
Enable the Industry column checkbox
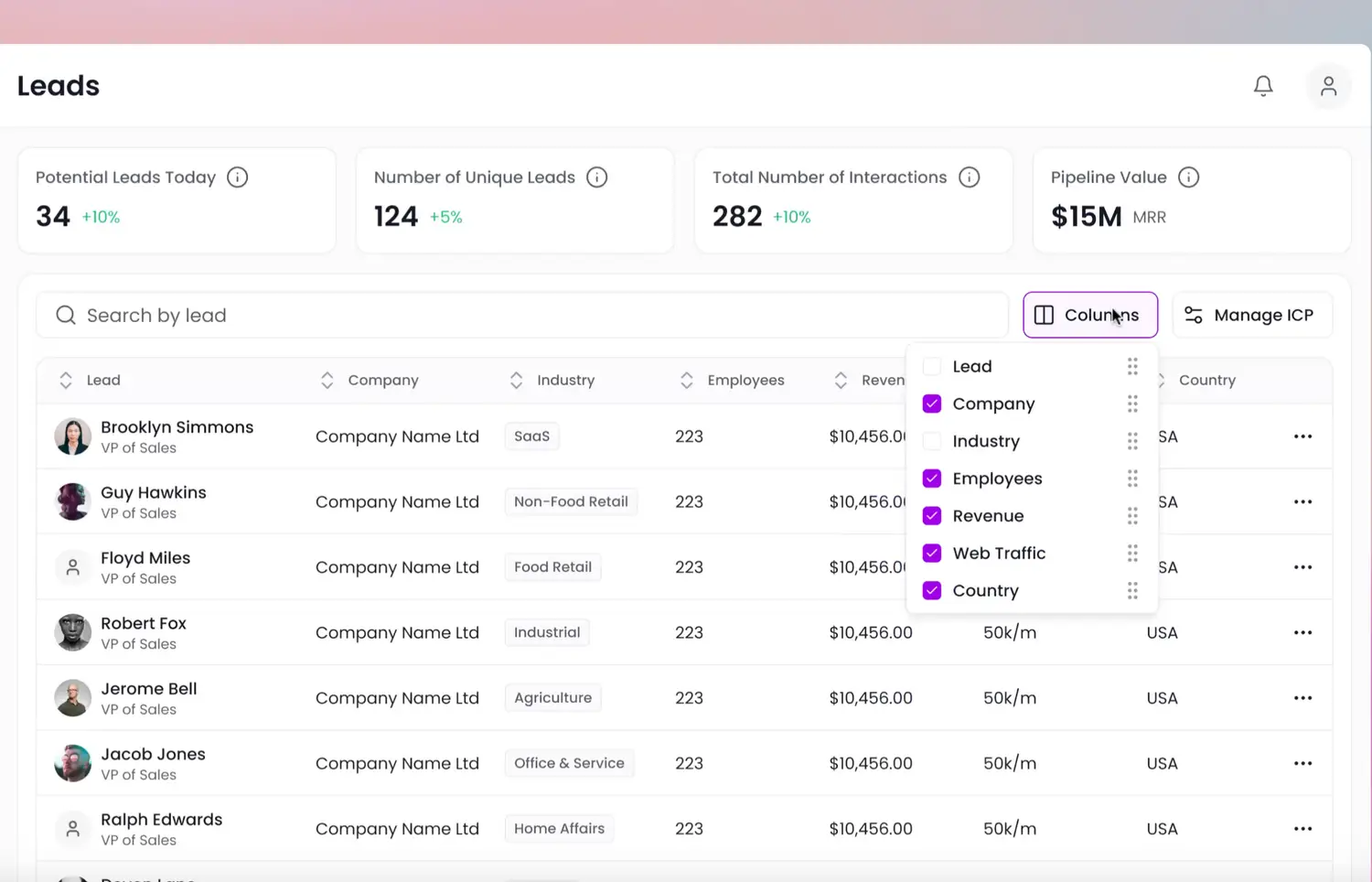point(932,441)
